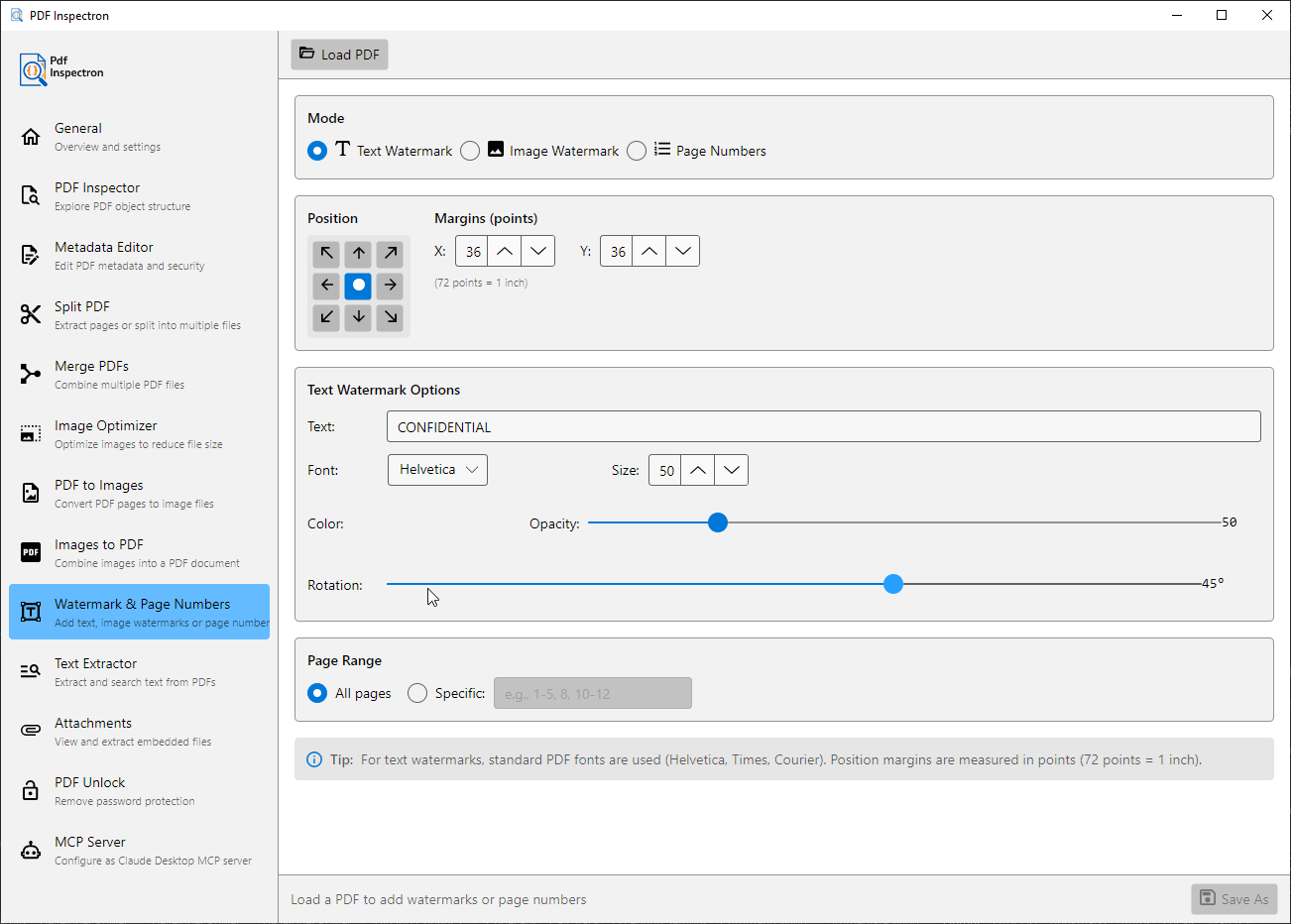Click the Split PDF scissors icon
Screen dimensions: 1291x924
(31, 314)
